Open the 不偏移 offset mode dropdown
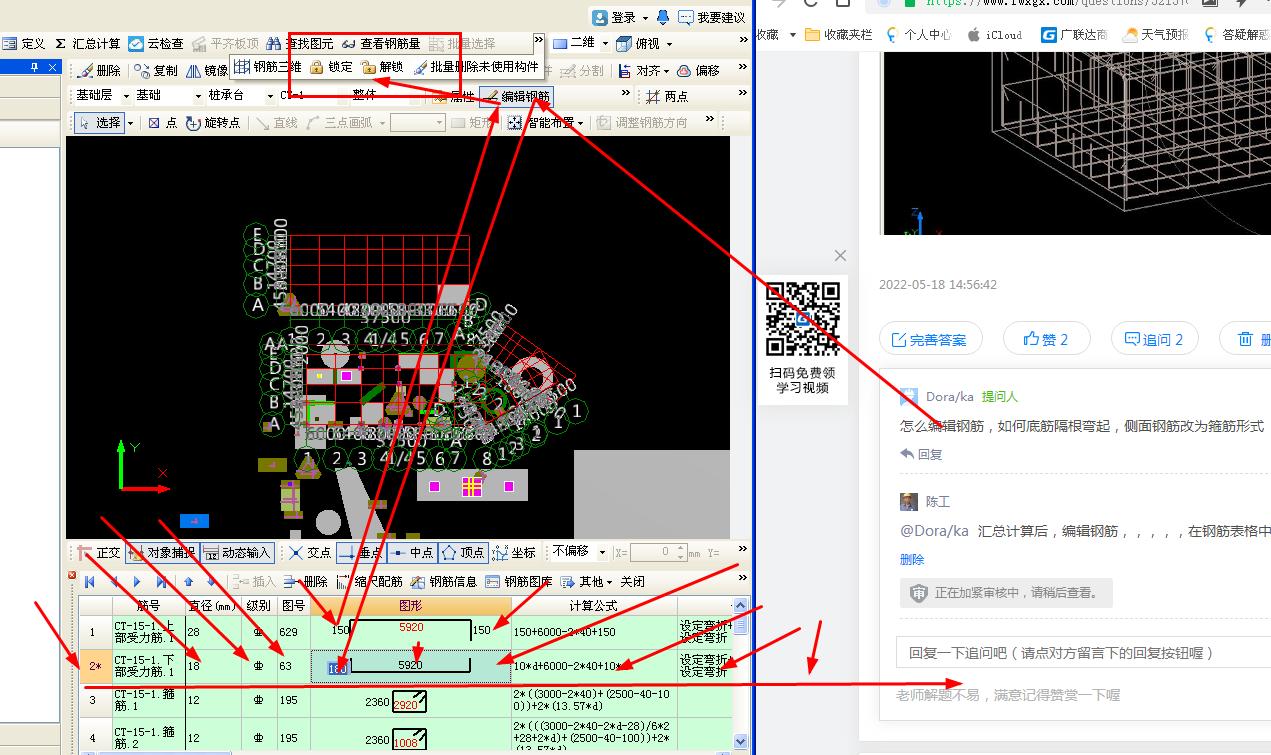Viewport: 1271px width, 755px height. point(602,553)
